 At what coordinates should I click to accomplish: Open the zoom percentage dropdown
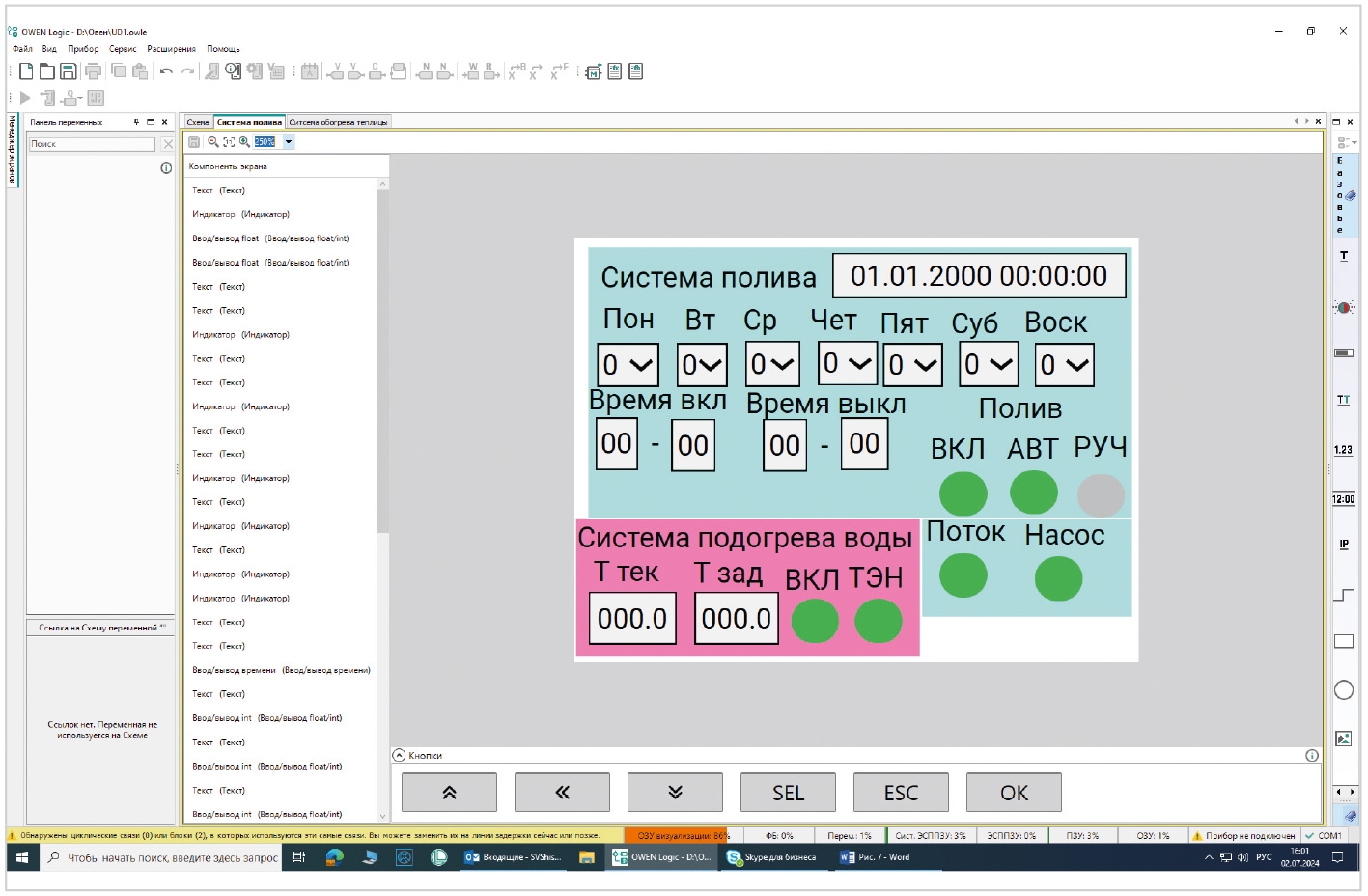coord(289,142)
